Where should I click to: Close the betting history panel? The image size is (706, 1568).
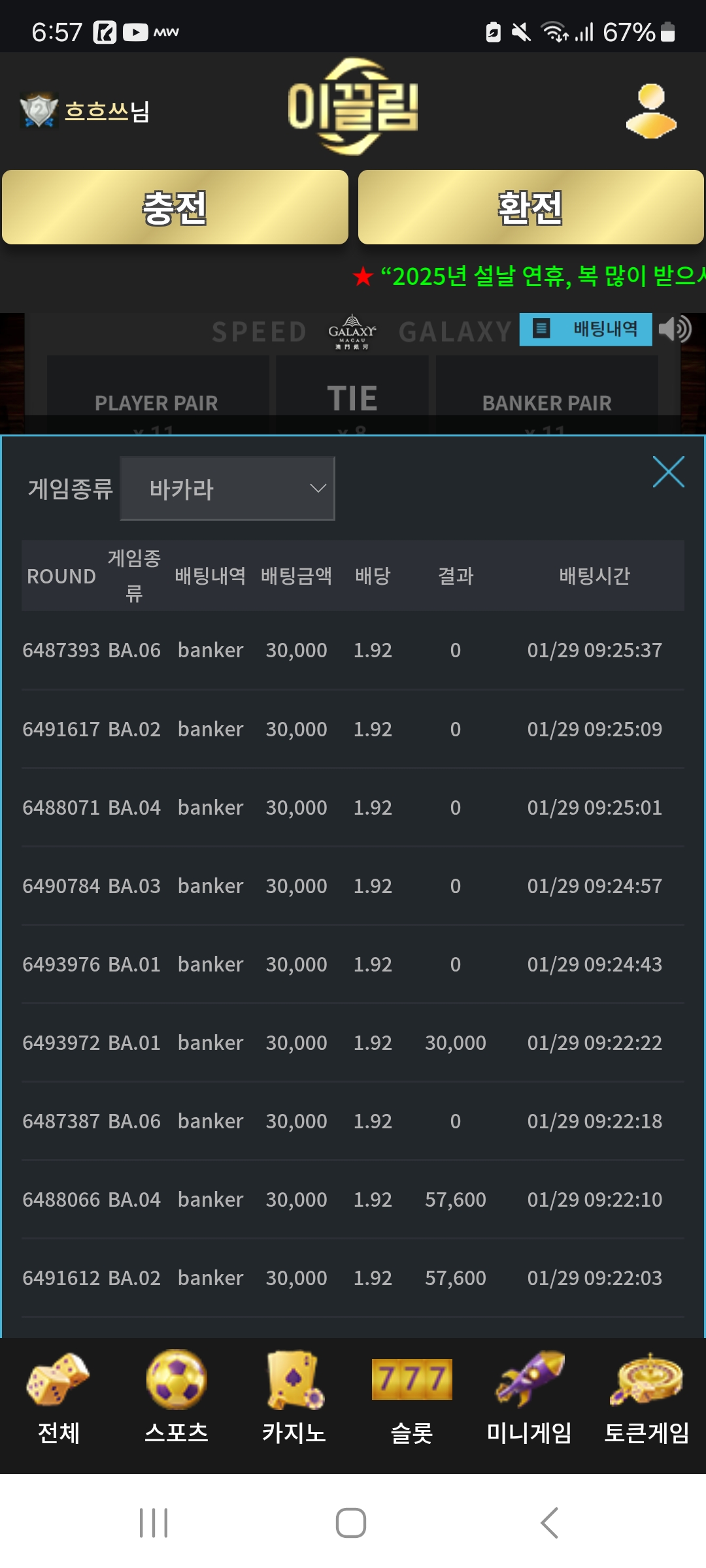click(x=668, y=472)
